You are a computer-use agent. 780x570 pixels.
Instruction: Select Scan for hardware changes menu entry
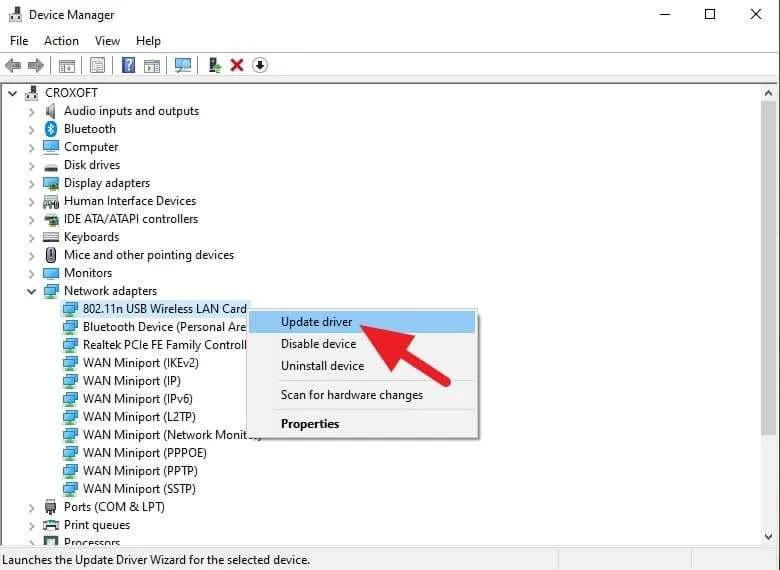click(x=362, y=395)
